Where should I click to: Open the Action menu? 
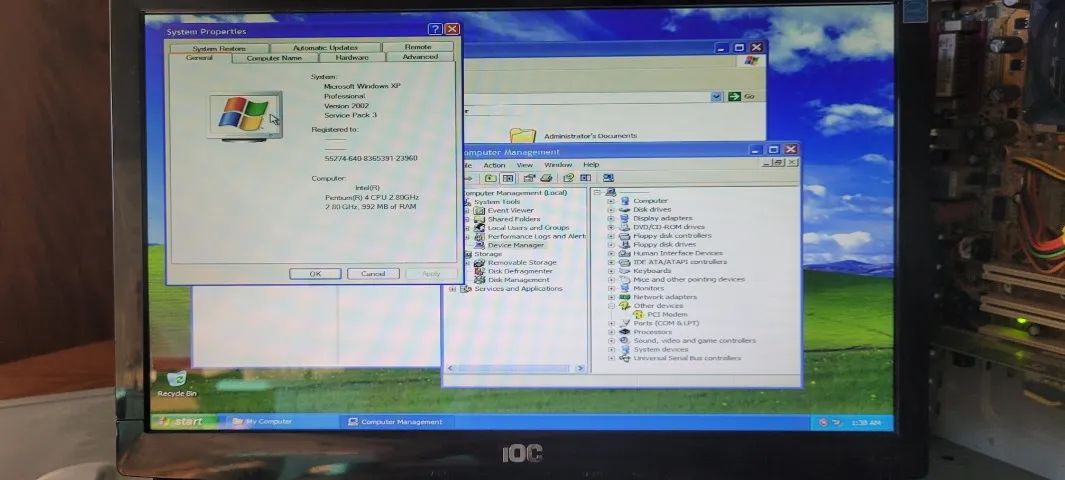494,165
